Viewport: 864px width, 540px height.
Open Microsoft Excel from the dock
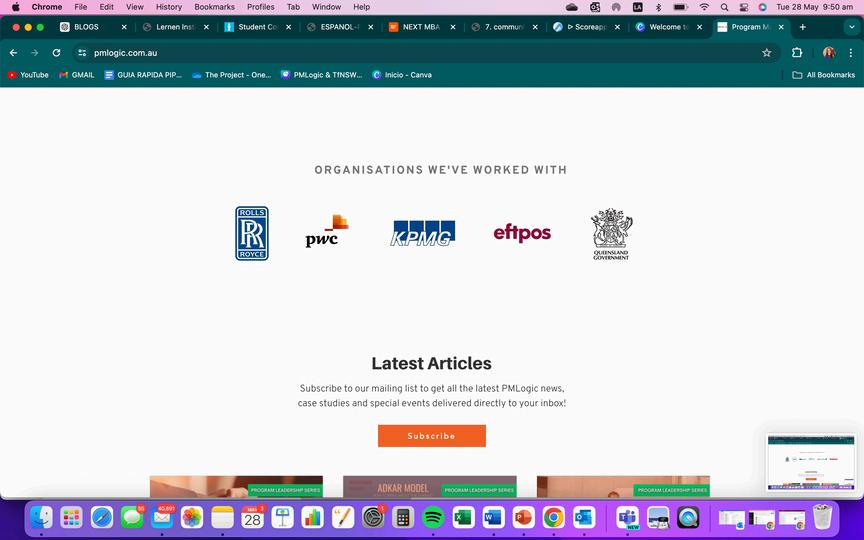(x=463, y=517)
